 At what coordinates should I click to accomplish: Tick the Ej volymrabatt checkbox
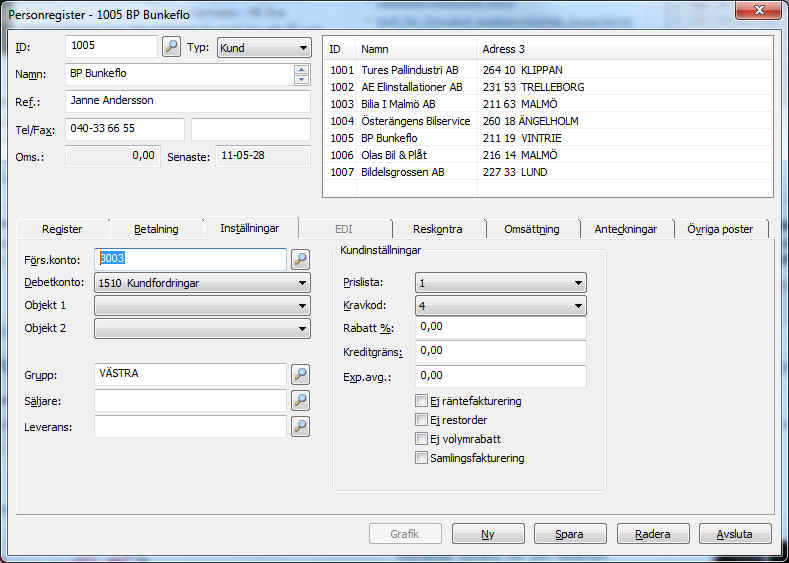point(421,439)
